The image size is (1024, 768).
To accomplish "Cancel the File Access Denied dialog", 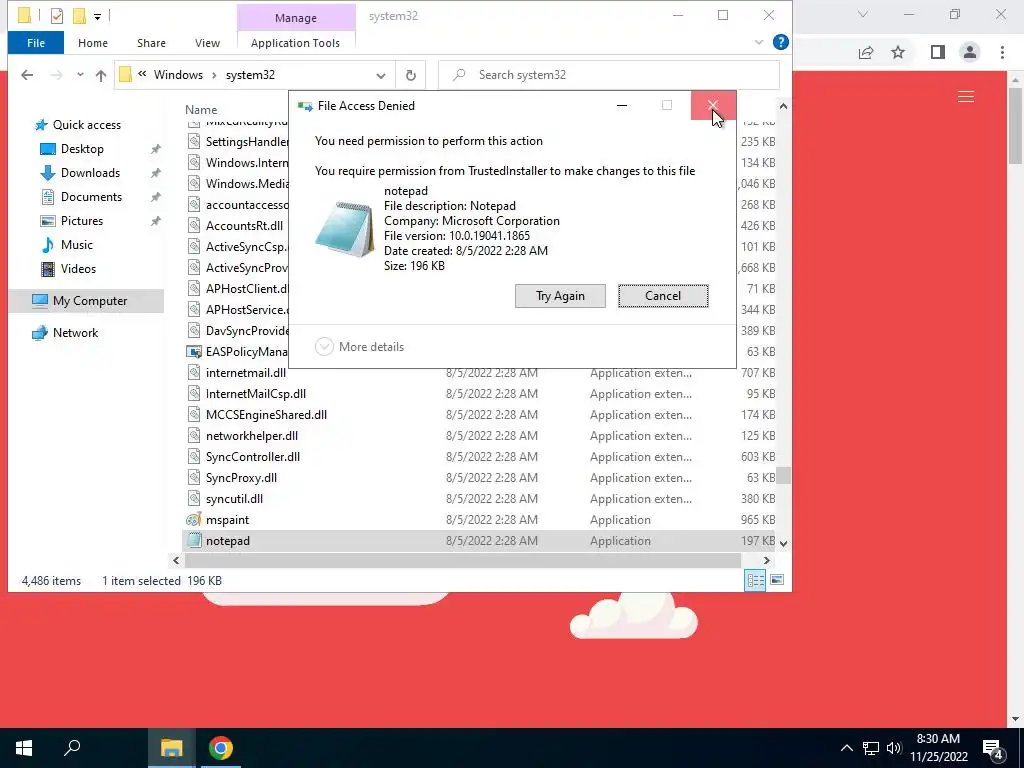I will pyautogui.click(x=663, y=296).
